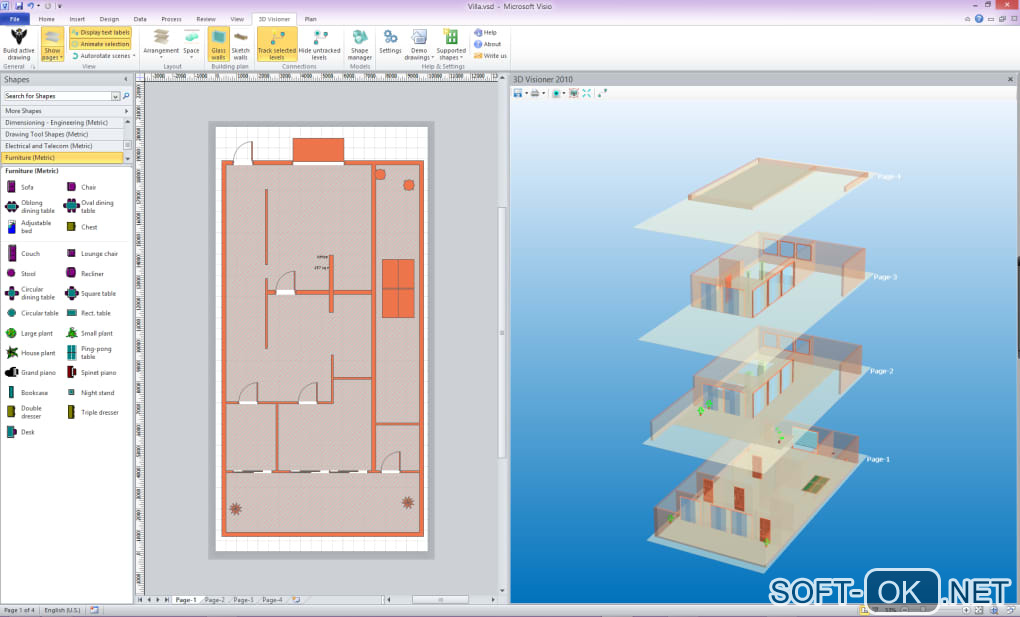Open the Shape manager
This screenshot has width=1020, height=617.
360,44
